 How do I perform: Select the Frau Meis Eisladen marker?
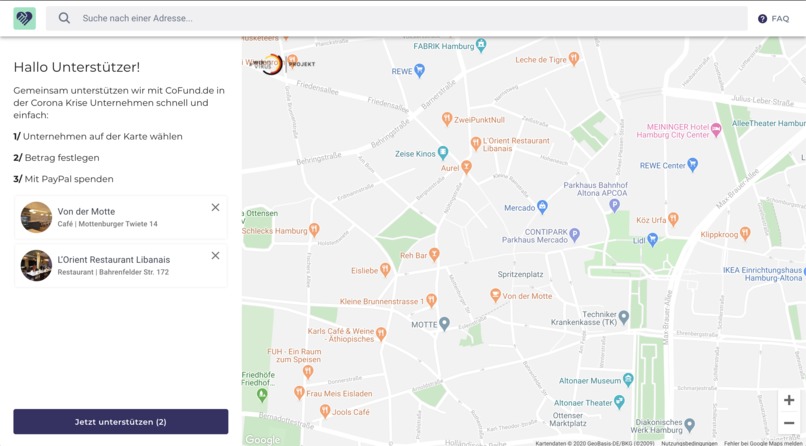point(299,393)
